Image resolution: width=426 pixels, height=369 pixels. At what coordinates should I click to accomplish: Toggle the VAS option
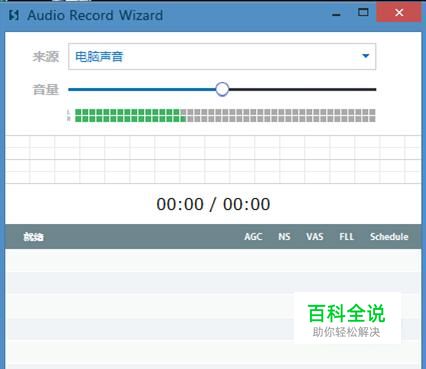(315, 237)
